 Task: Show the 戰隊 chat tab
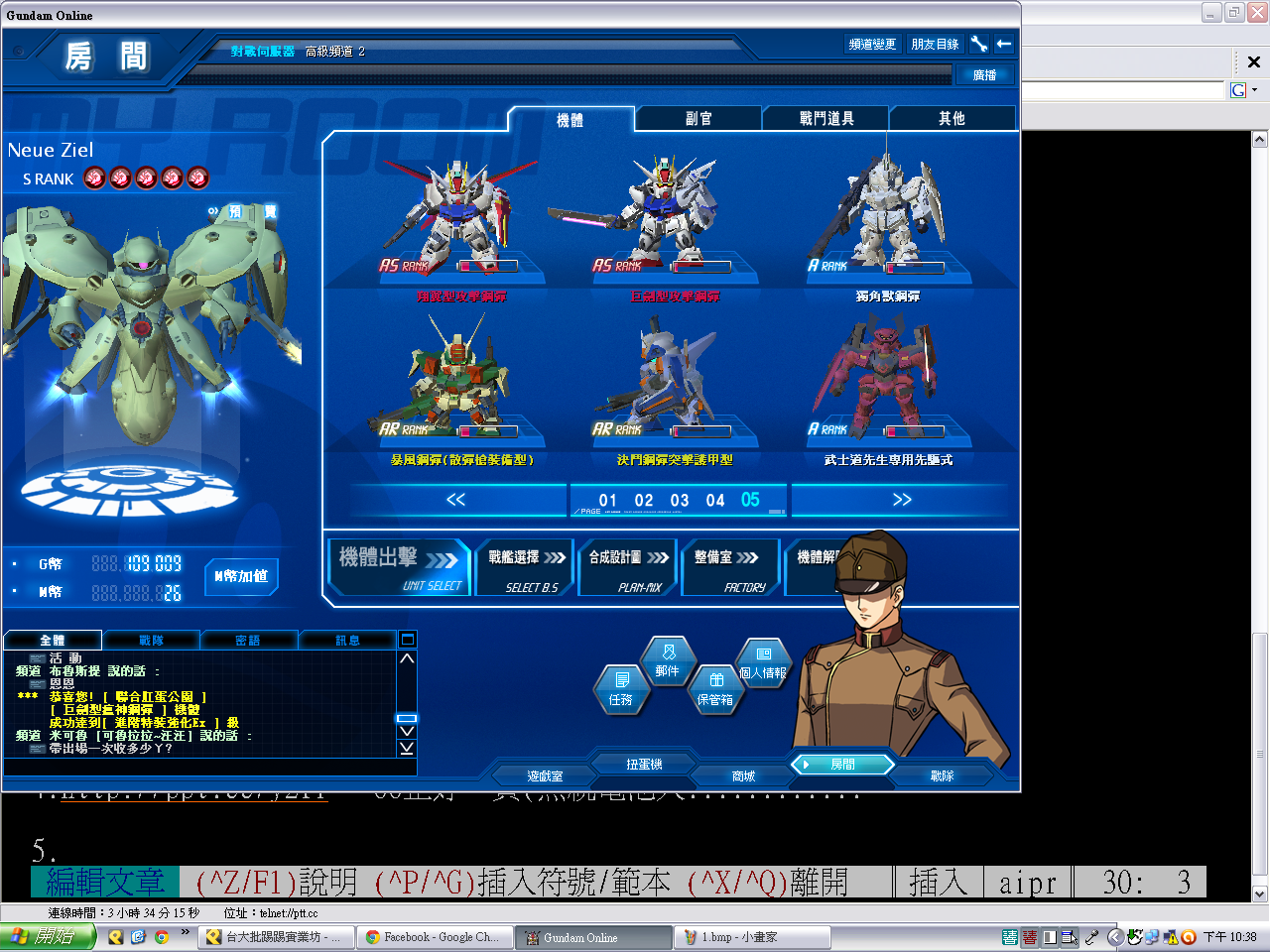coord(151,641)
